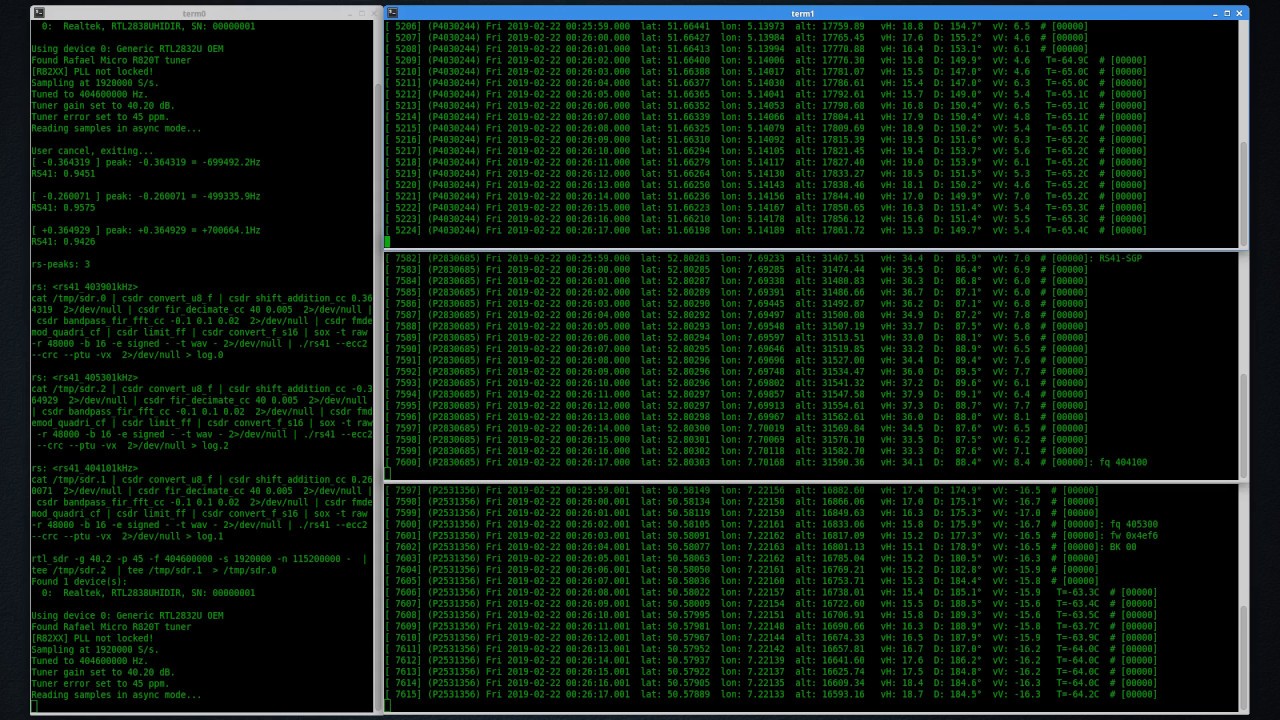Click frame row [ 5209] showing T=-64.9C
The height and width of the screenshot is (720, 1280).
point(767,60)
